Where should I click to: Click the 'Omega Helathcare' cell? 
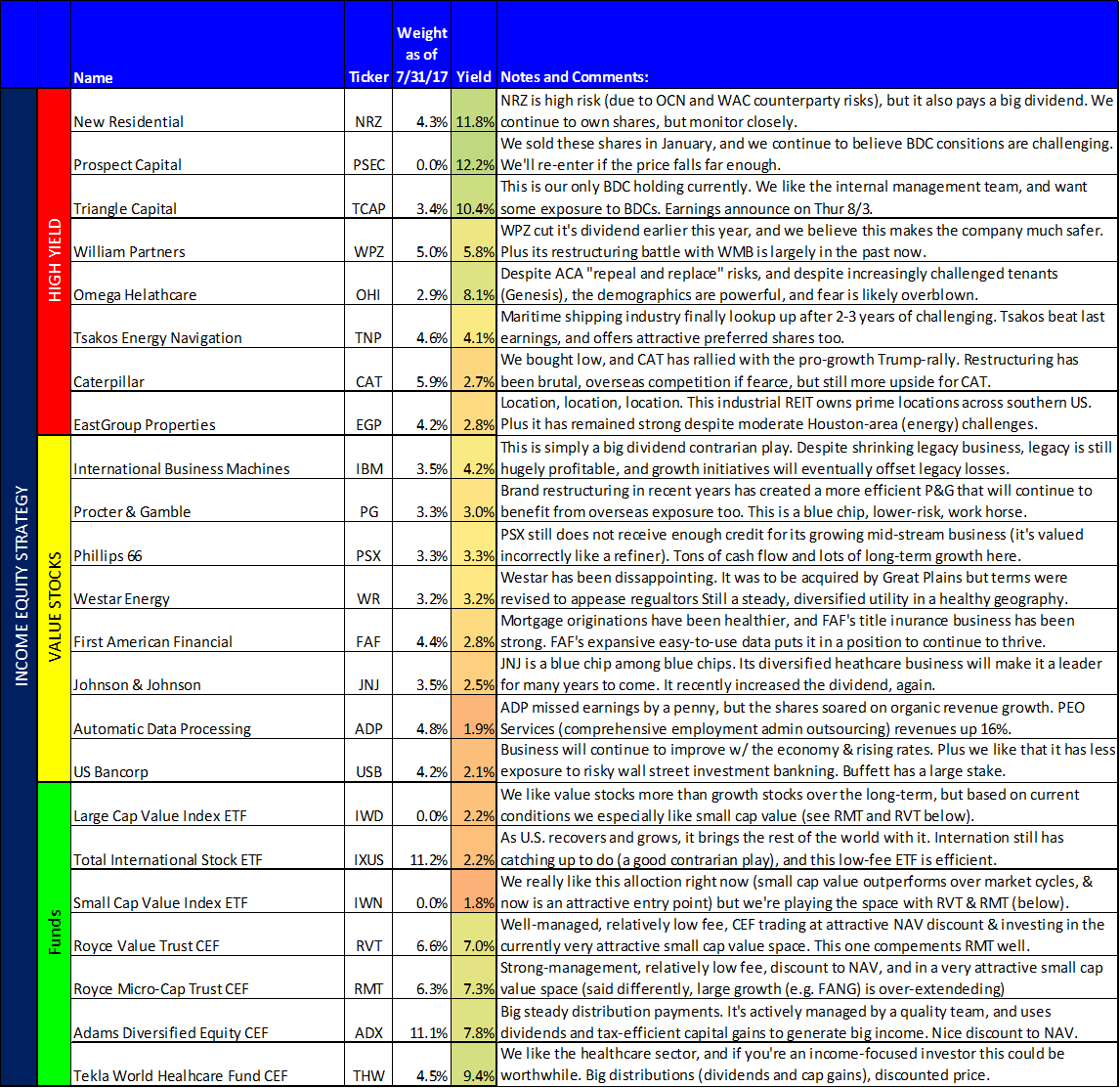pyautogui.click(x=207, y=283)
